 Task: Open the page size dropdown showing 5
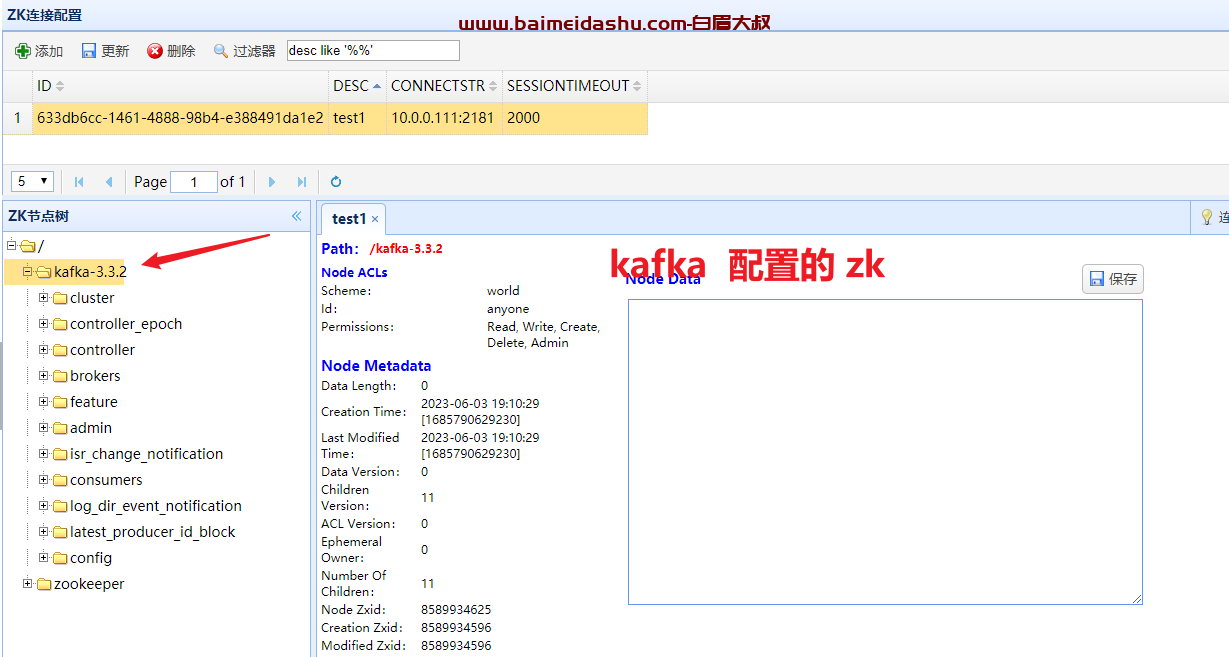pos(32,181)
